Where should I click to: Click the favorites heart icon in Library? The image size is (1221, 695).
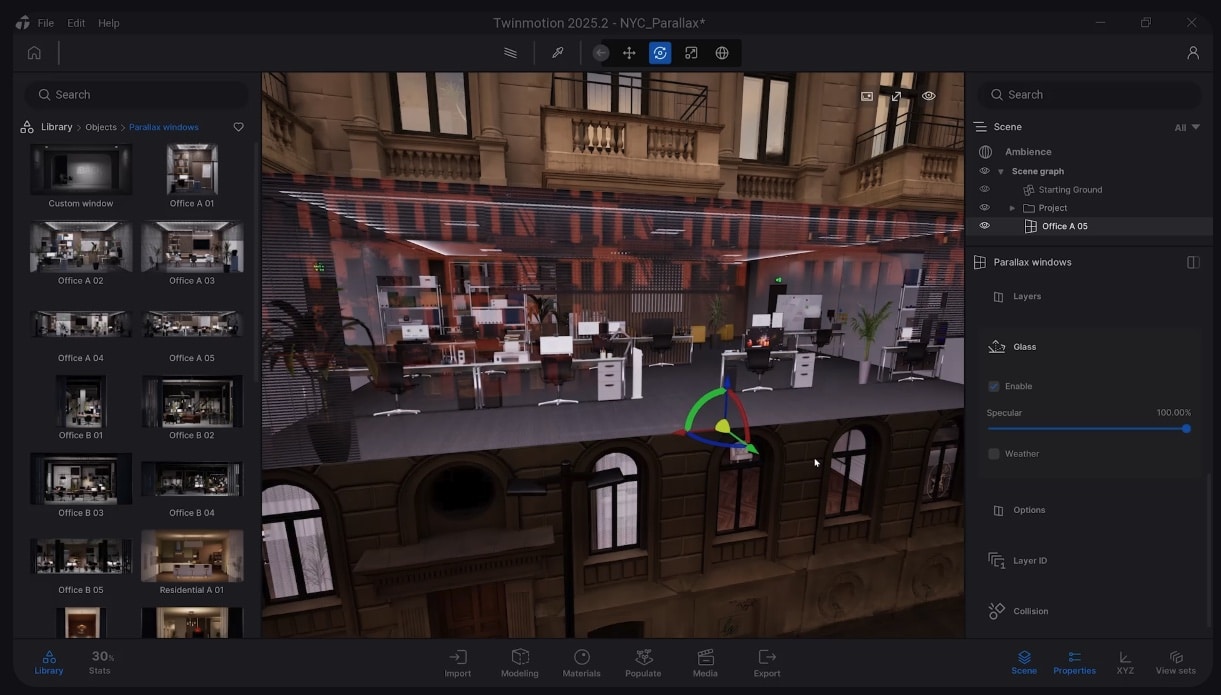(x=238, y=127)
